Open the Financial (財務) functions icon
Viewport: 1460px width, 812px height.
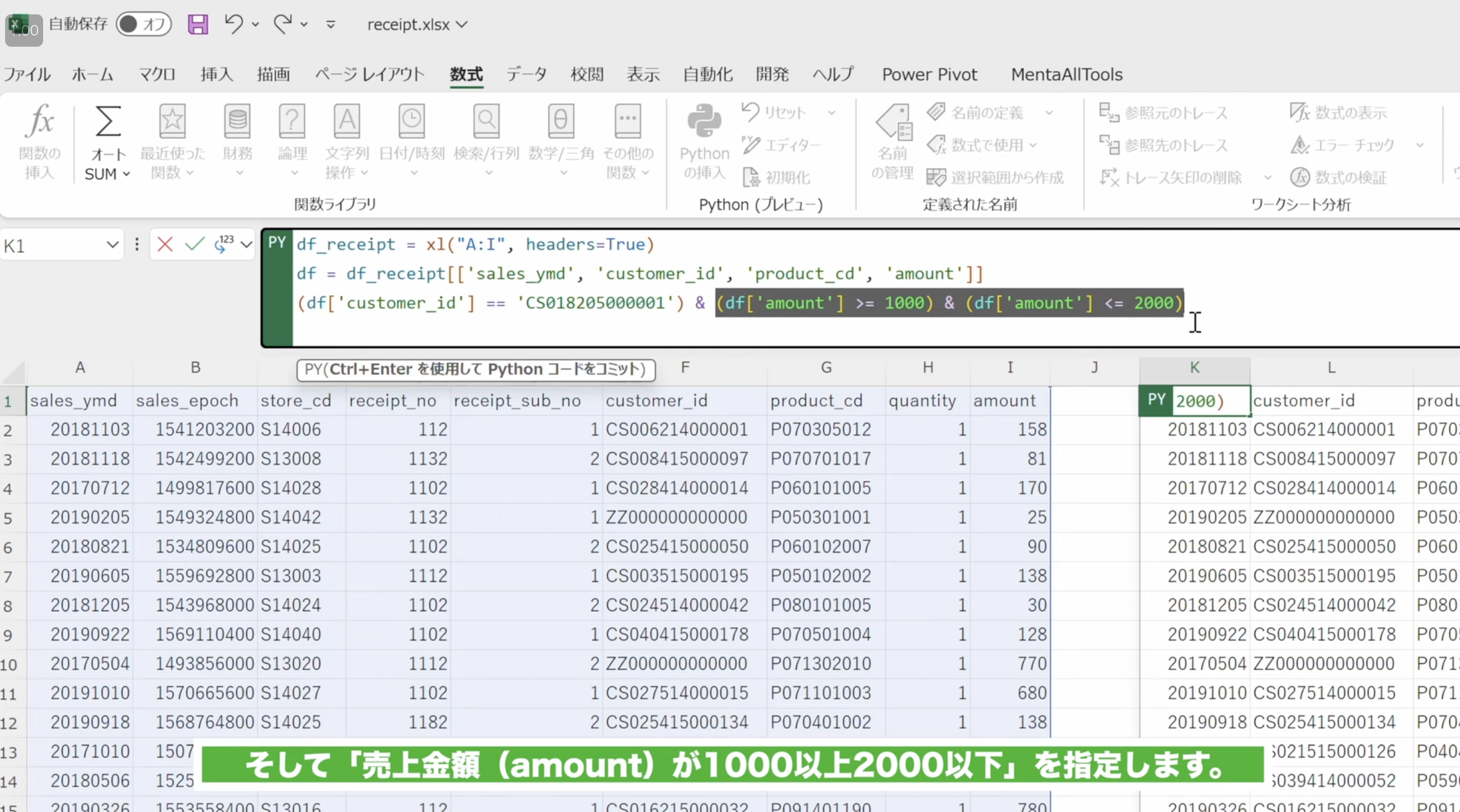click(x=237, y=121)
